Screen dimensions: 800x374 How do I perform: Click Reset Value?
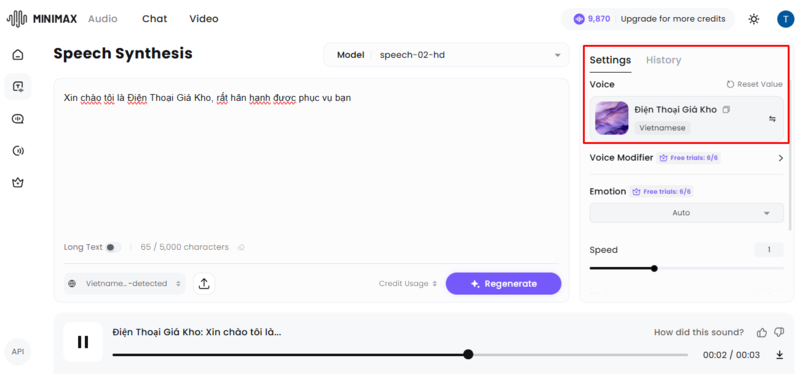[754, 84]
